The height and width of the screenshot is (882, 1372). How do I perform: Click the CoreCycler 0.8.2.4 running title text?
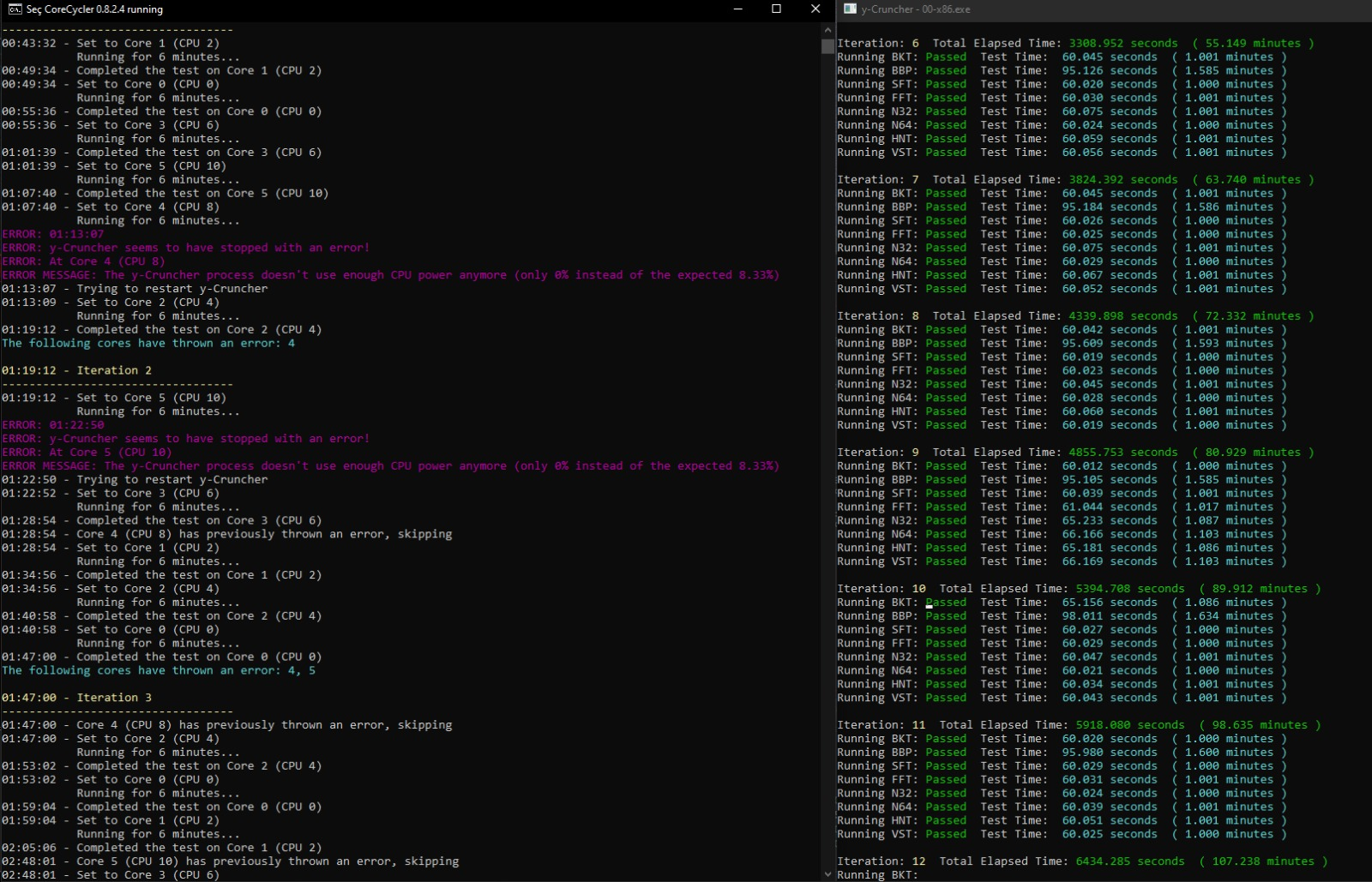94,9
